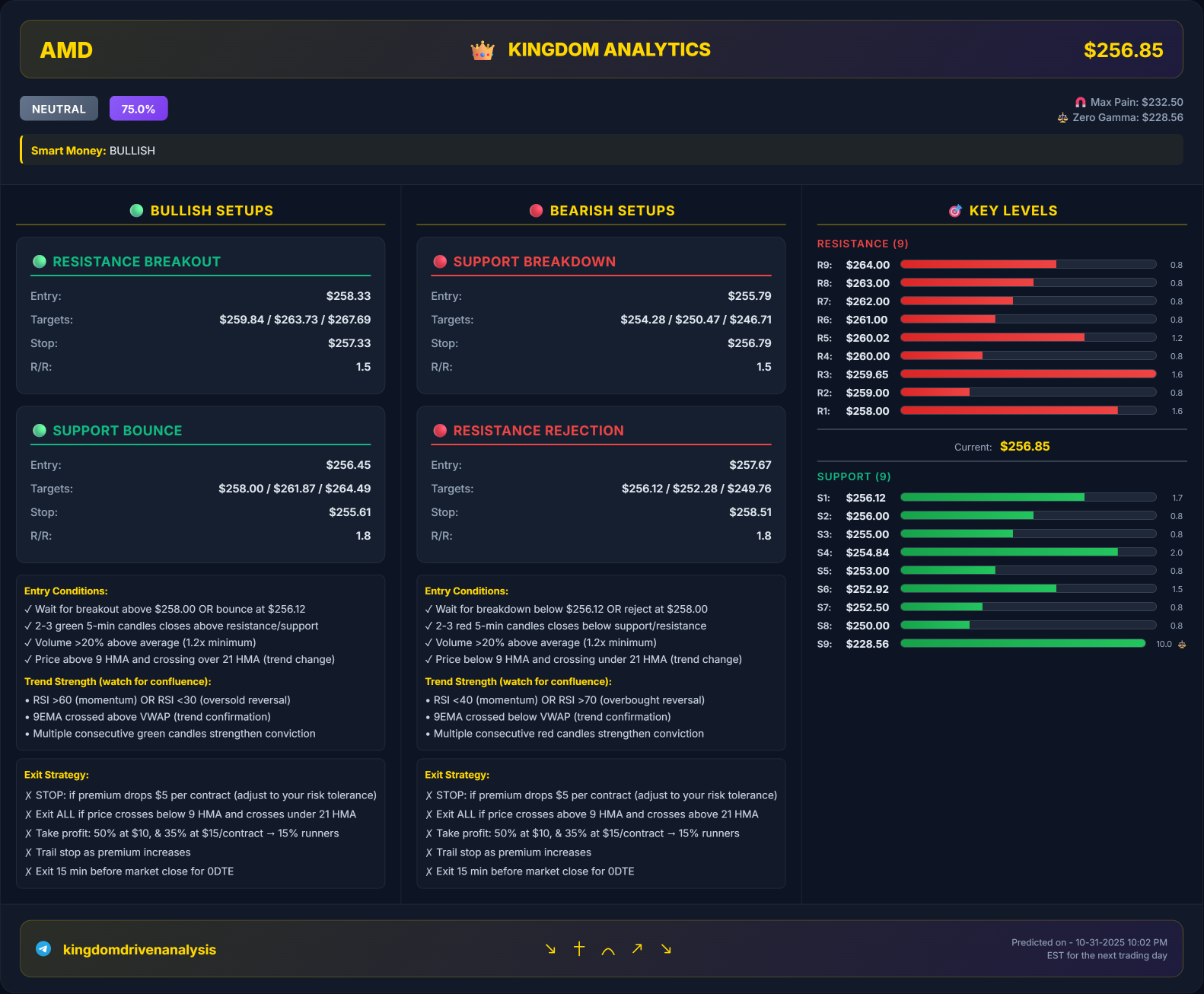
Task: Click the 75.0% confidence badge
Action: tap(139, 109)
